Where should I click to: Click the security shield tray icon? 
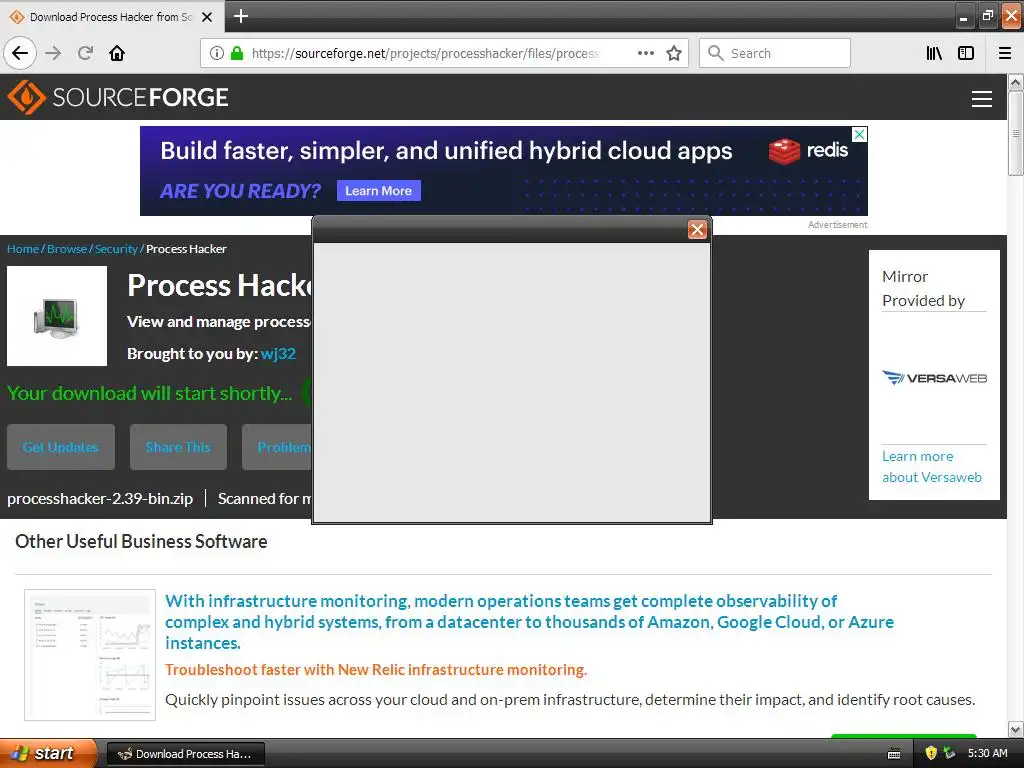click(x=931, y=753)
